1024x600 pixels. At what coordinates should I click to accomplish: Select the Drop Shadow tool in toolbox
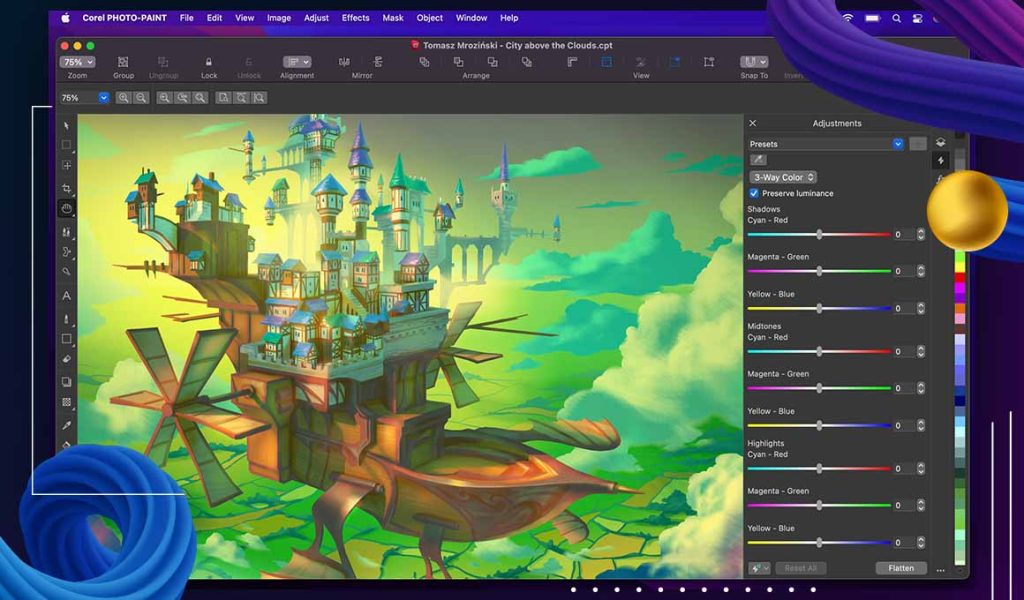(x=66, y=381)
